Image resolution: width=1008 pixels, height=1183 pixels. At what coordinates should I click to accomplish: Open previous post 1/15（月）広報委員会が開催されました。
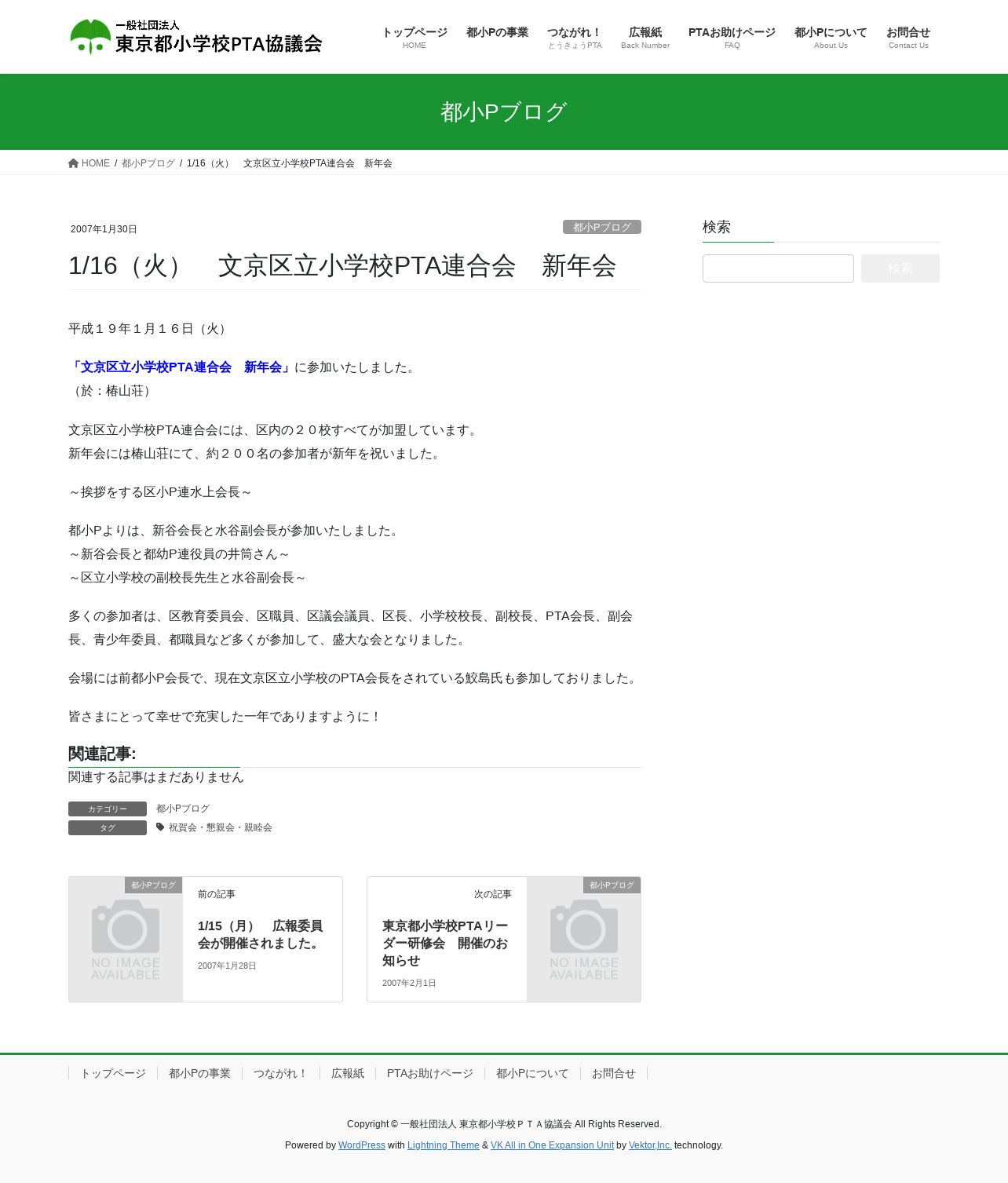click(261, 934)
